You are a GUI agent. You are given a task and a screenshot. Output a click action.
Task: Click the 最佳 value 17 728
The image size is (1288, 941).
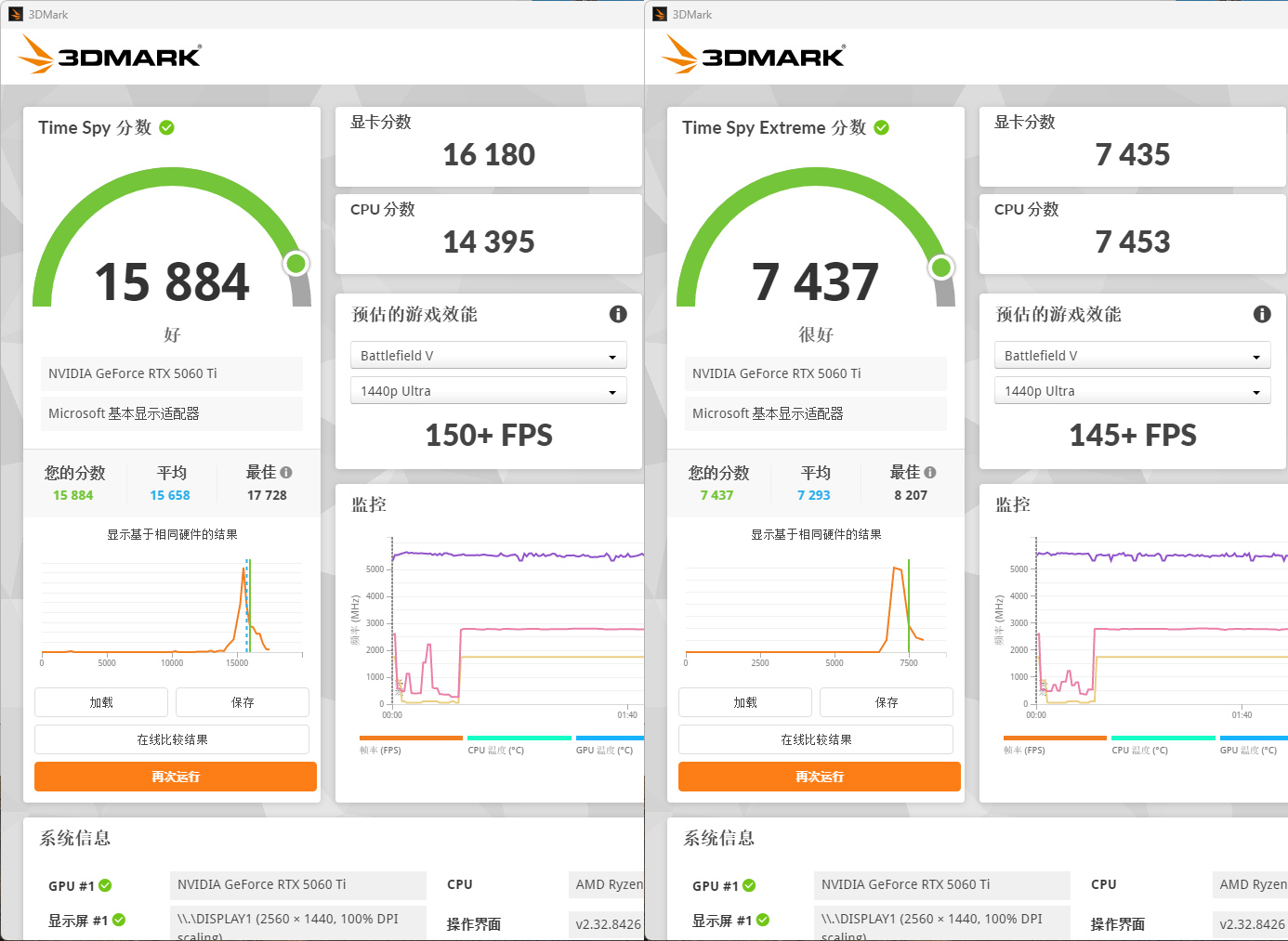point(267,495)
